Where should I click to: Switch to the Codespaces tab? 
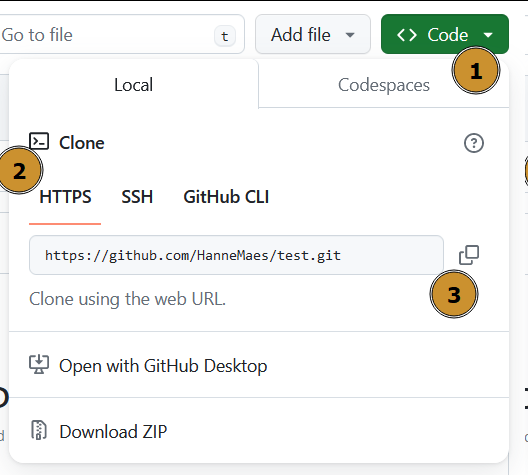click(x=384, y=84)
